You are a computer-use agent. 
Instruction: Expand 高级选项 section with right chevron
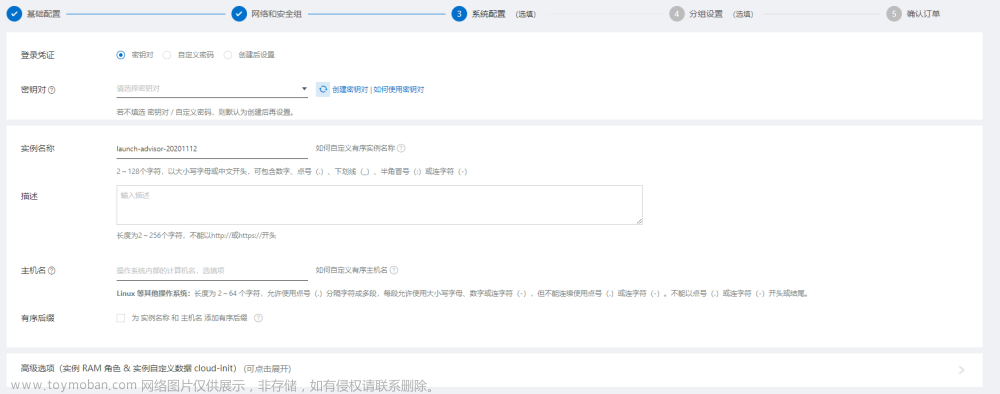coord(962,370)
